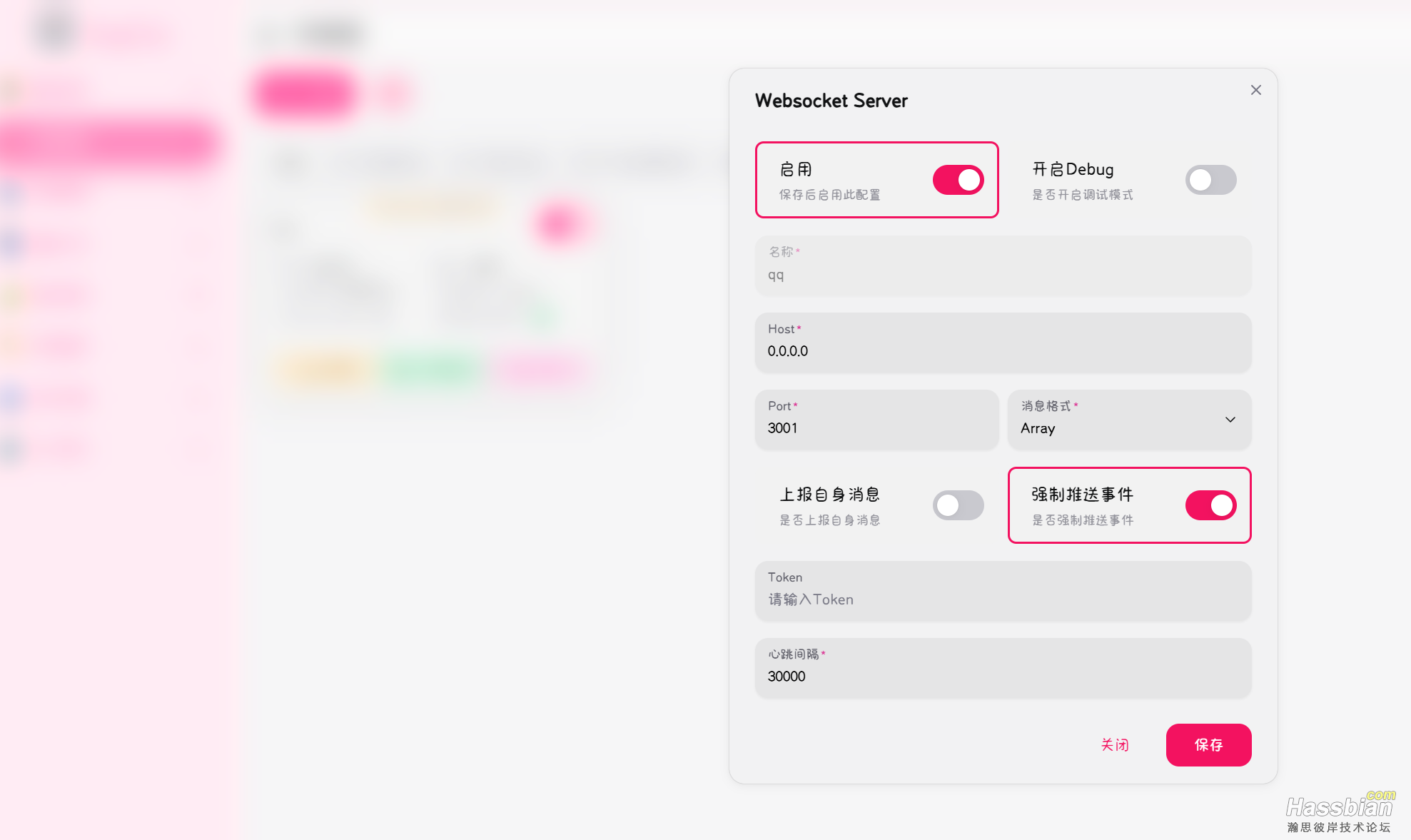The height and width of the screenshot is (840, 1411).
Task: Click the dropdown chevron in 消息格式 field
Action: pyautogui.click(x=1230, y=420)
